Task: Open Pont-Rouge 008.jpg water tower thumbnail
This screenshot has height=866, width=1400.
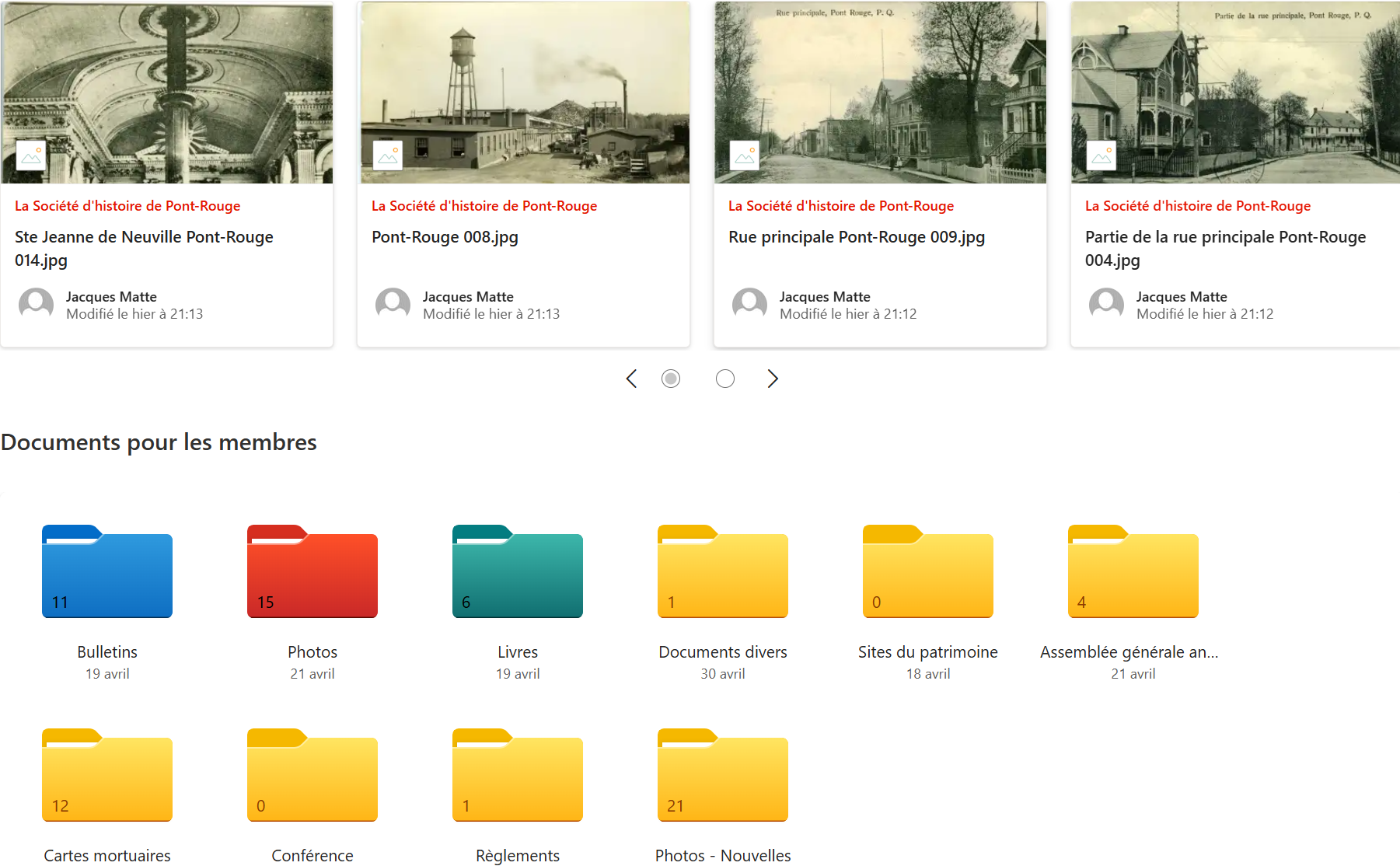Action: coord(525,92)
